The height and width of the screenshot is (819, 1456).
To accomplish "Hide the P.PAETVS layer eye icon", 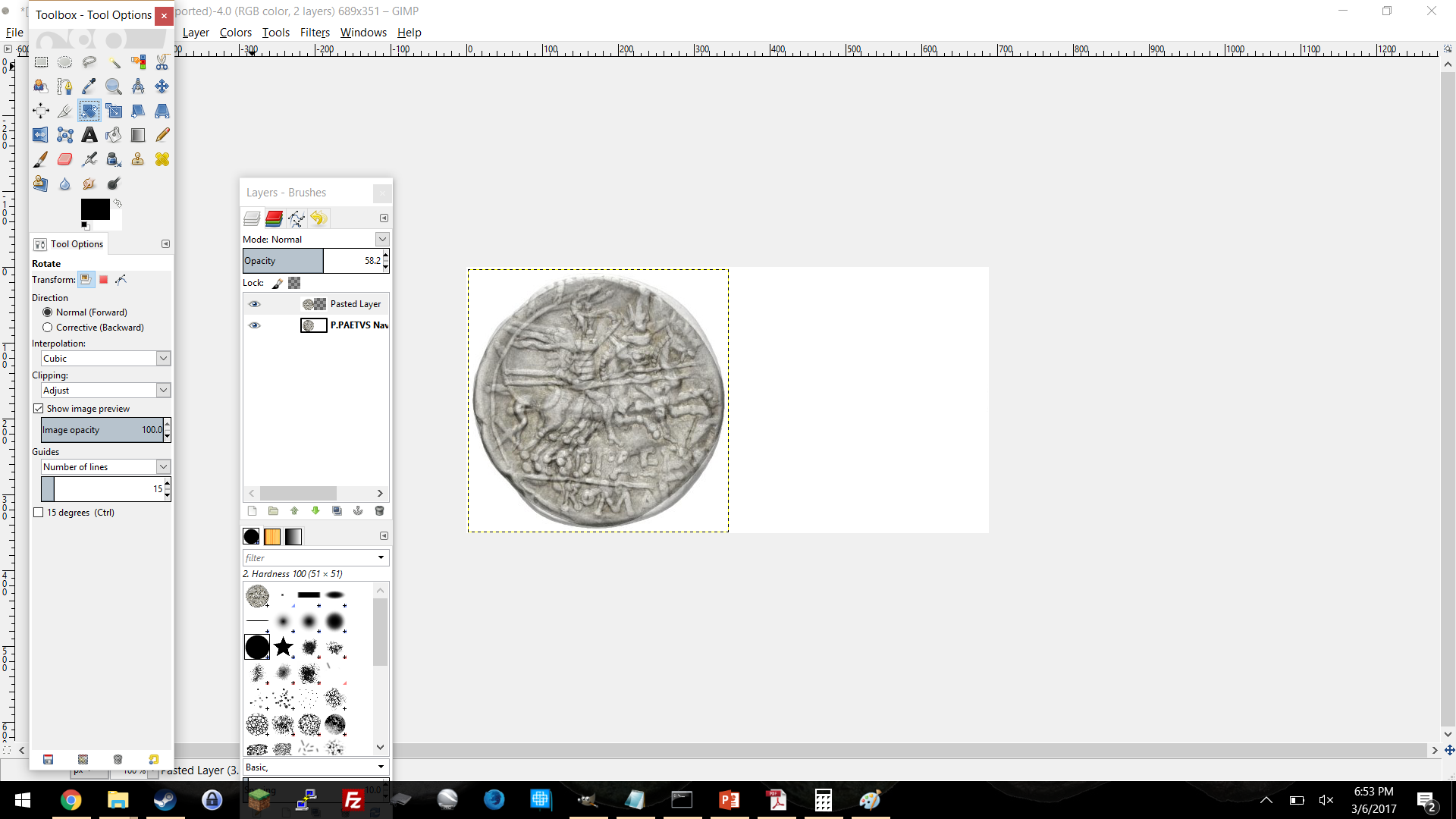I will coord(255,325).
